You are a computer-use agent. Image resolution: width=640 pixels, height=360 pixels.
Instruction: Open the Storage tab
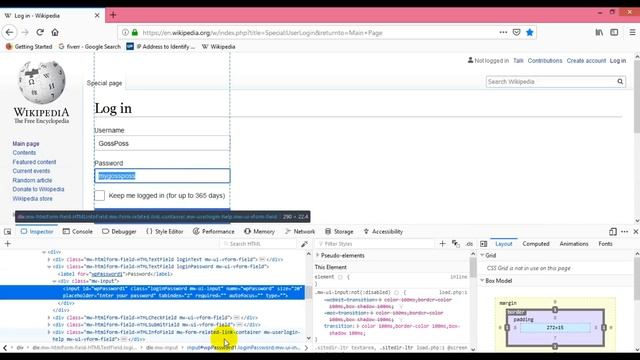(x=339, y=231)
